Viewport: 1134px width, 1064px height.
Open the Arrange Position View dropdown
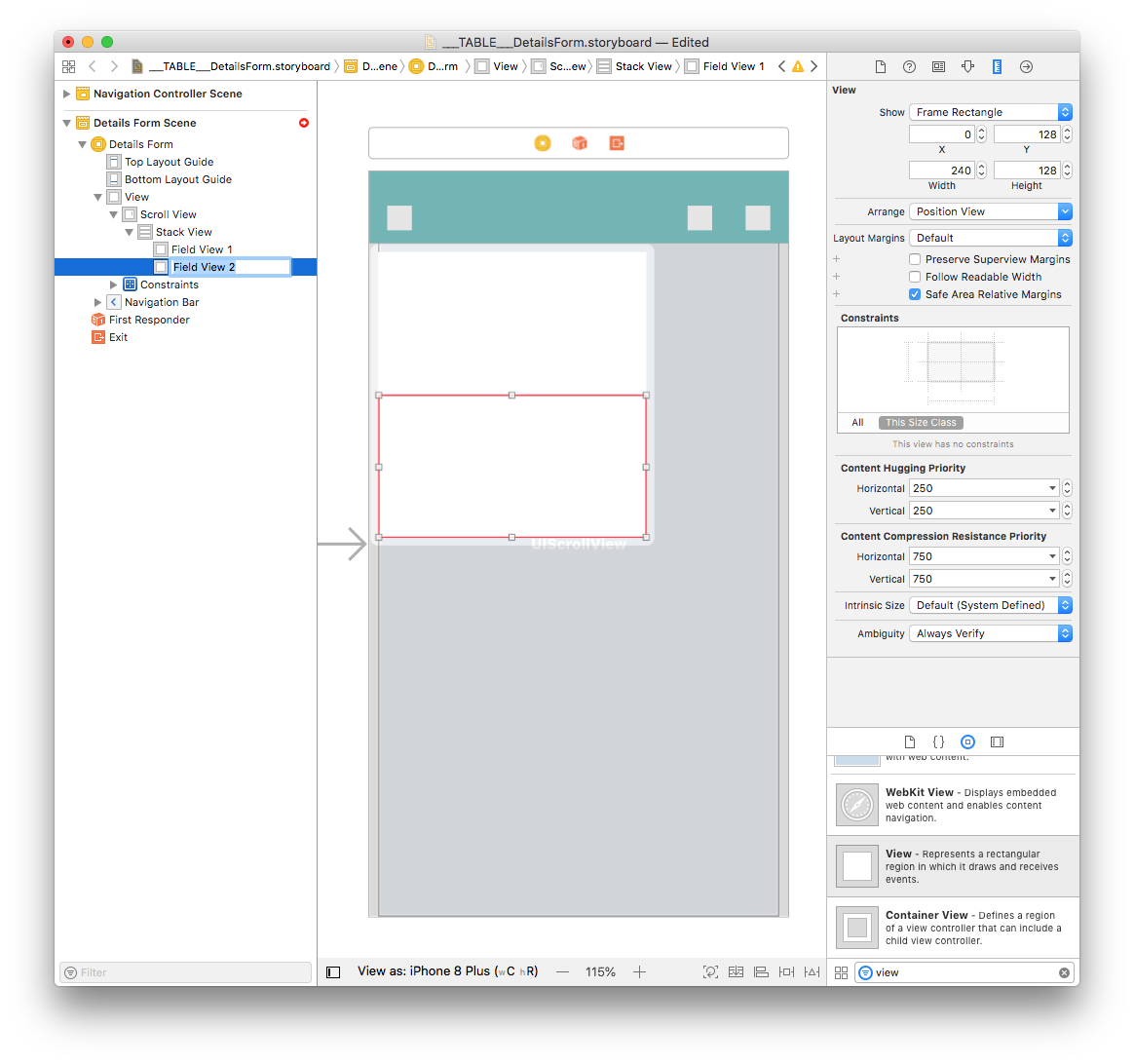[x=991, y=211]
